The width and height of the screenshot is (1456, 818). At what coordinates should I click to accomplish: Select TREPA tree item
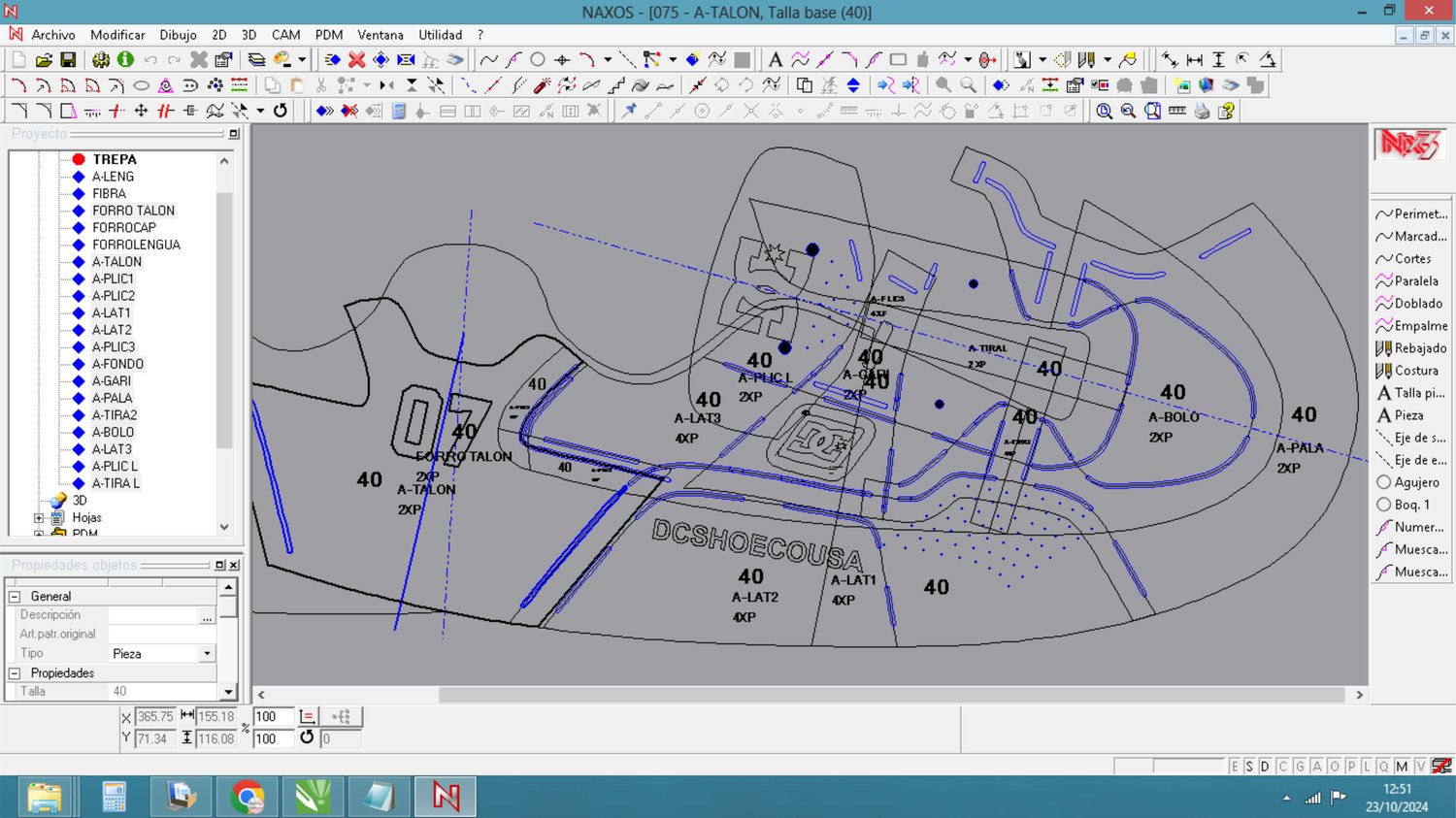(x=115, y=159)
